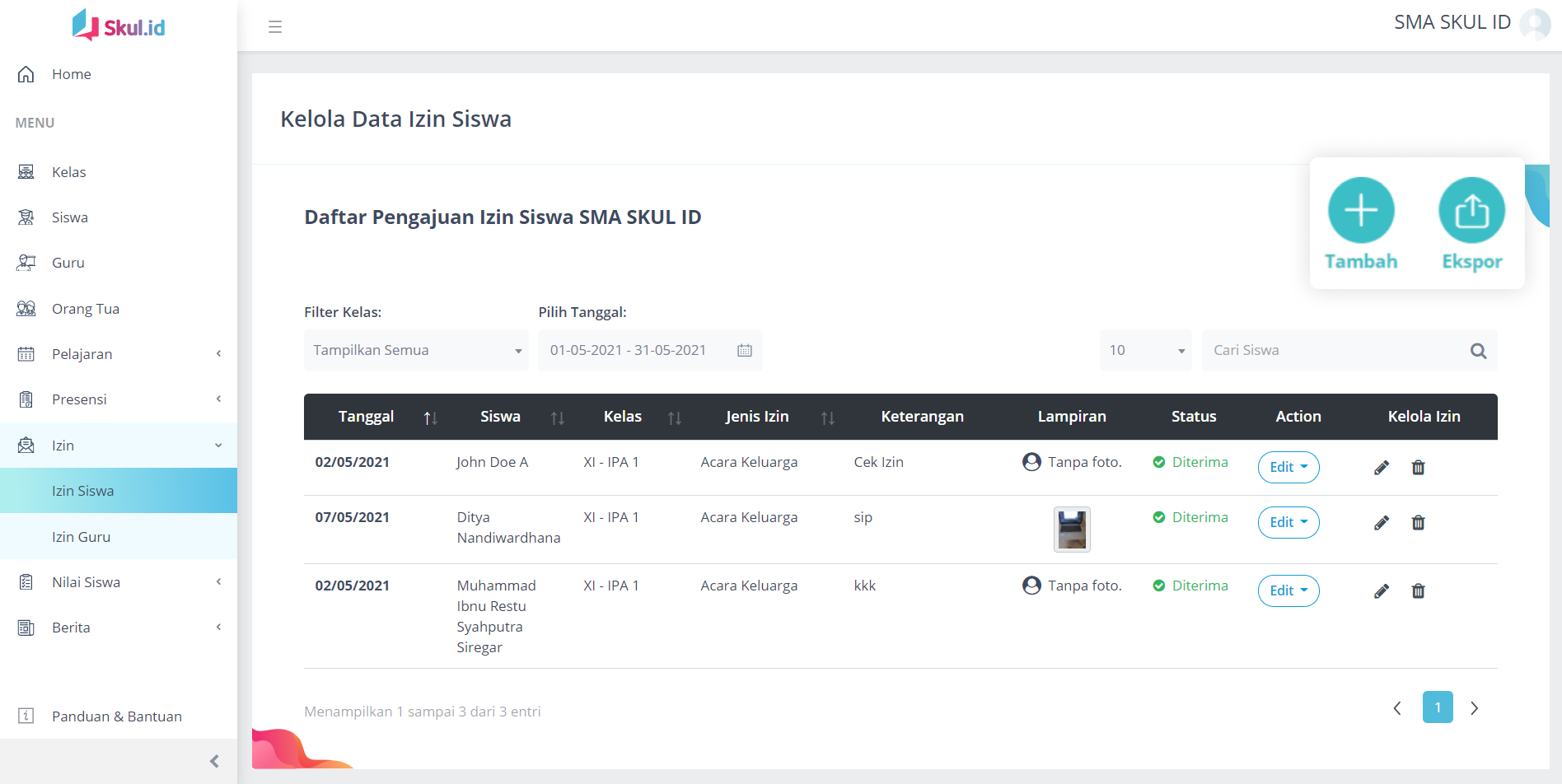Sort table by Tanggal column
The image size is (1562, 784).
coord(430,418)
